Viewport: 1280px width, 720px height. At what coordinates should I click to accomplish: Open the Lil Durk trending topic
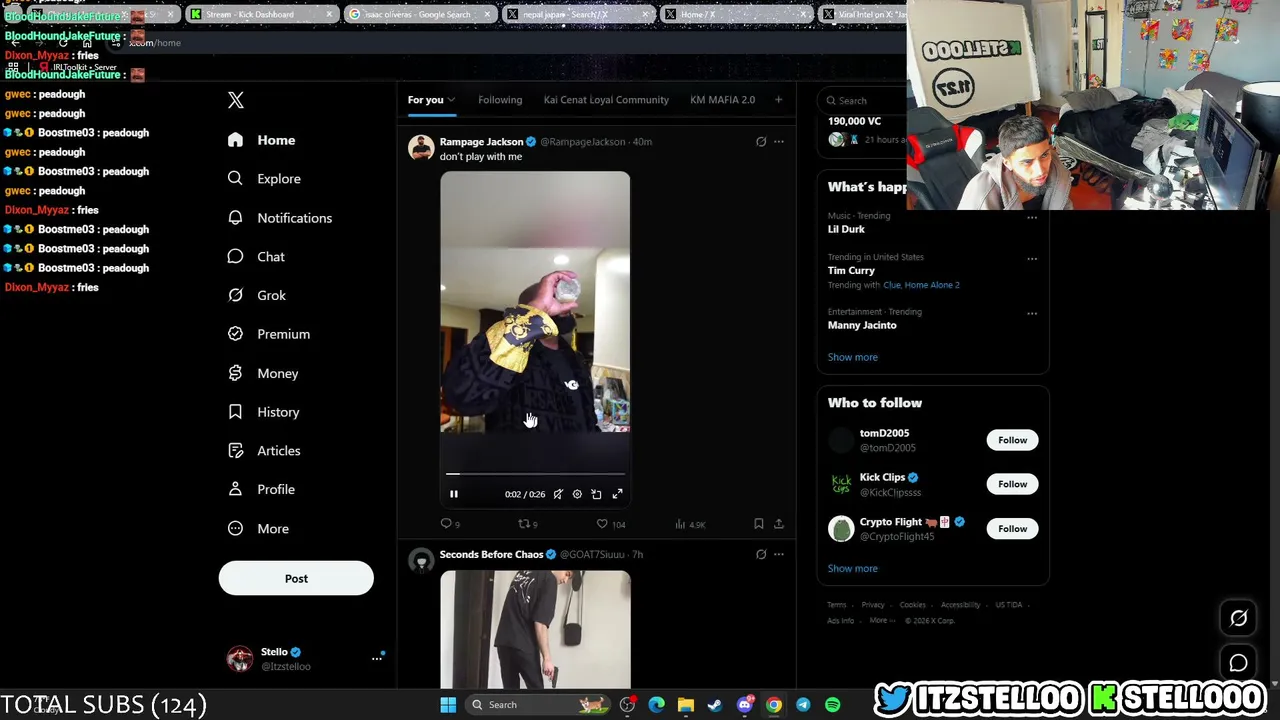pyautogui.click(x=846, y=230)
